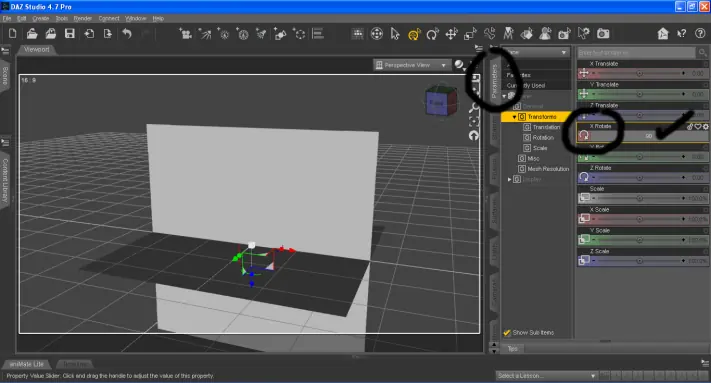The width and height of the screenshot is (711, 383).
Task: Click the Import file icon
Action: pos(89,34)
